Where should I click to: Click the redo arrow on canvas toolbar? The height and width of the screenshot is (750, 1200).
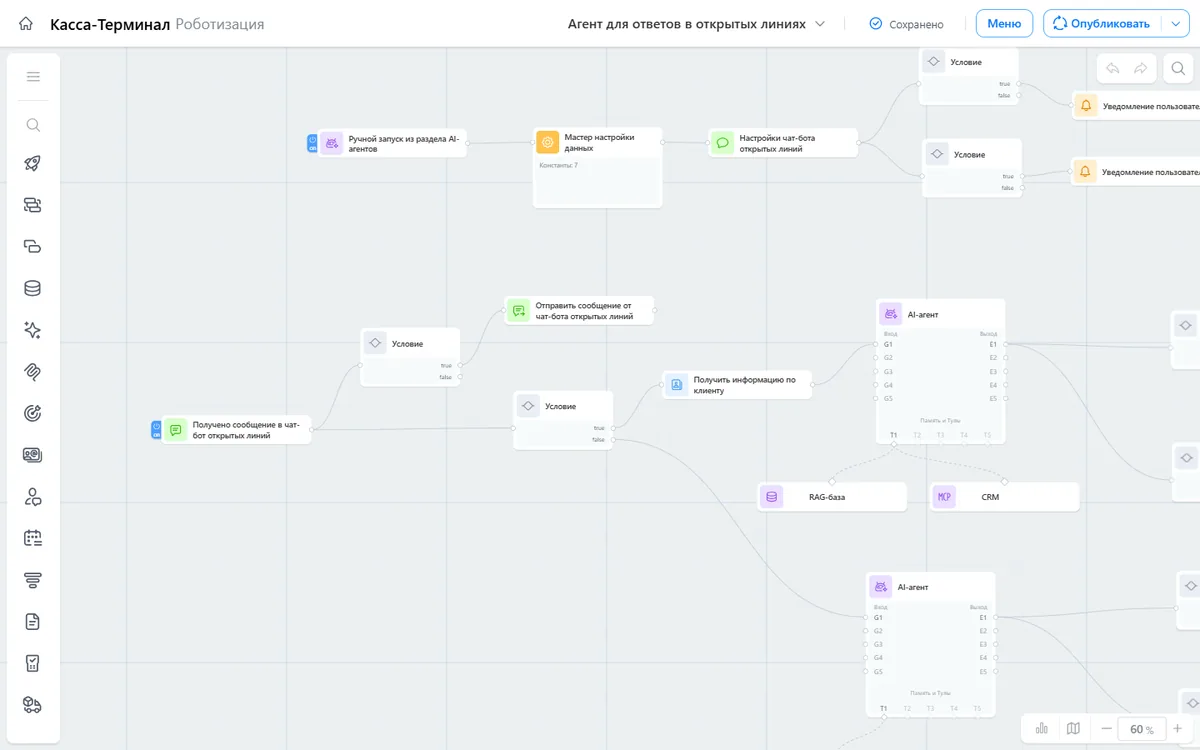[x=1140, y=68]
